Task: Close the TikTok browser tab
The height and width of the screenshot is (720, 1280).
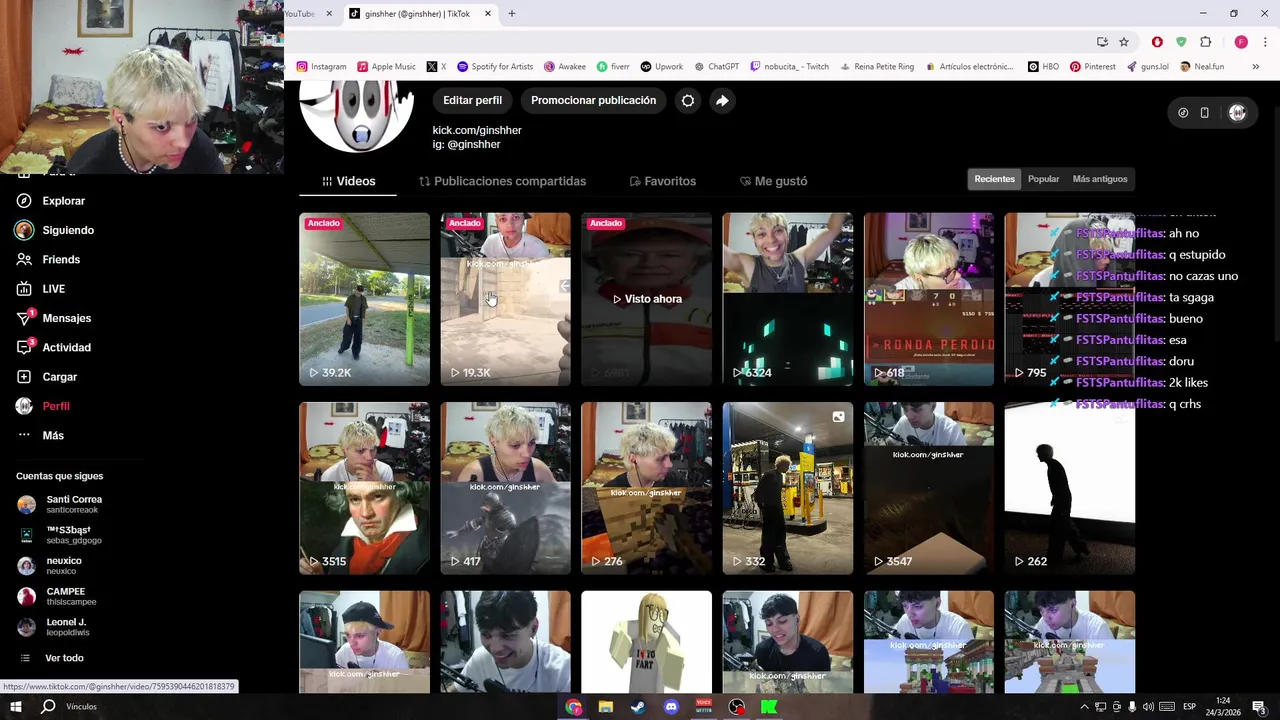Action: point(488,14)
